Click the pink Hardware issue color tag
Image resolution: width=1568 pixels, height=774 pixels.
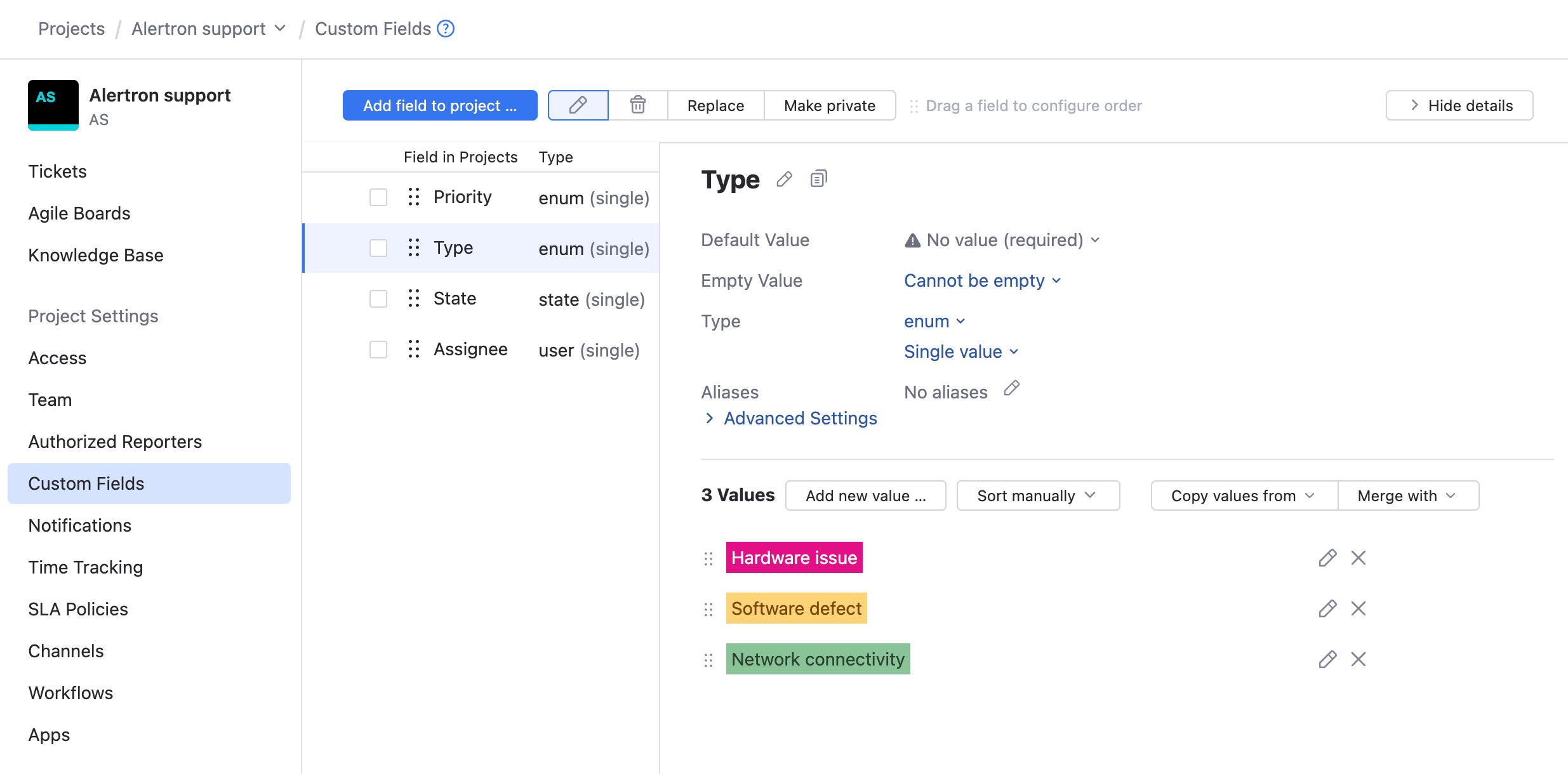coord(794,558)
